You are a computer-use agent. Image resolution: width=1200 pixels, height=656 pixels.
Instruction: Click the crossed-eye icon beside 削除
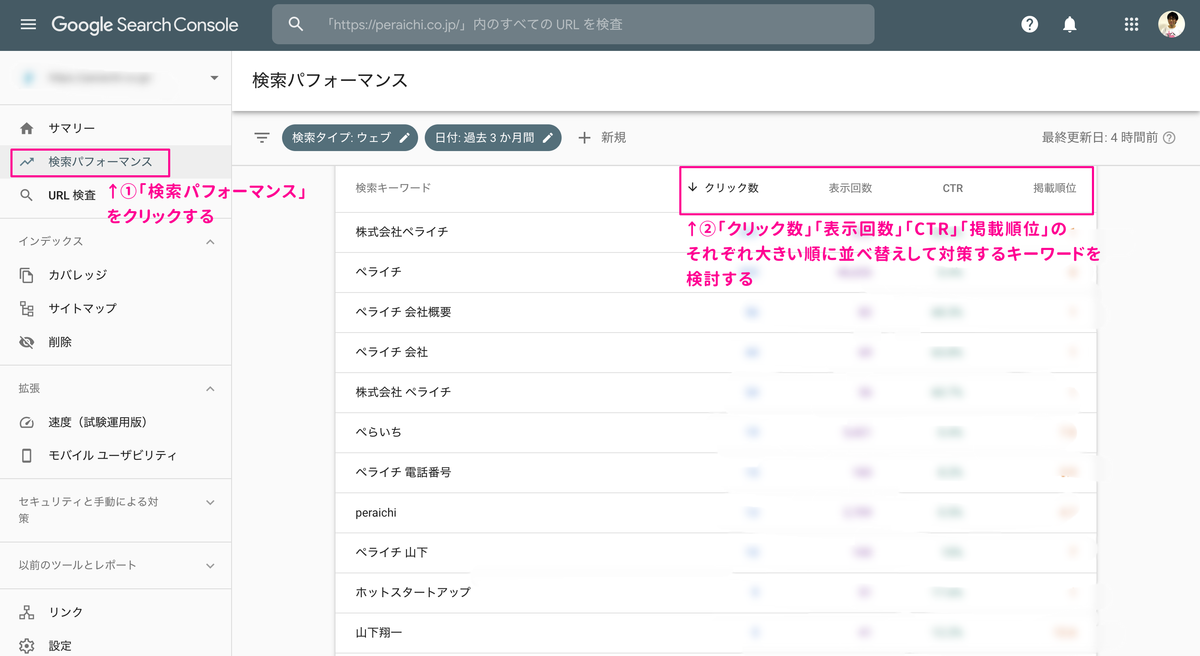(27, 342)
